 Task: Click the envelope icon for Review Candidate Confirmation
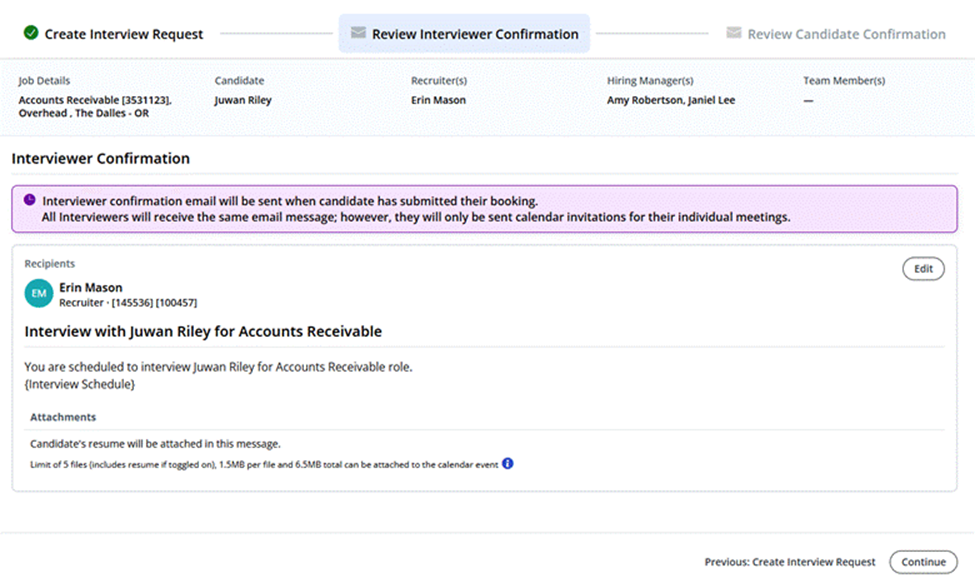point(734,34)
